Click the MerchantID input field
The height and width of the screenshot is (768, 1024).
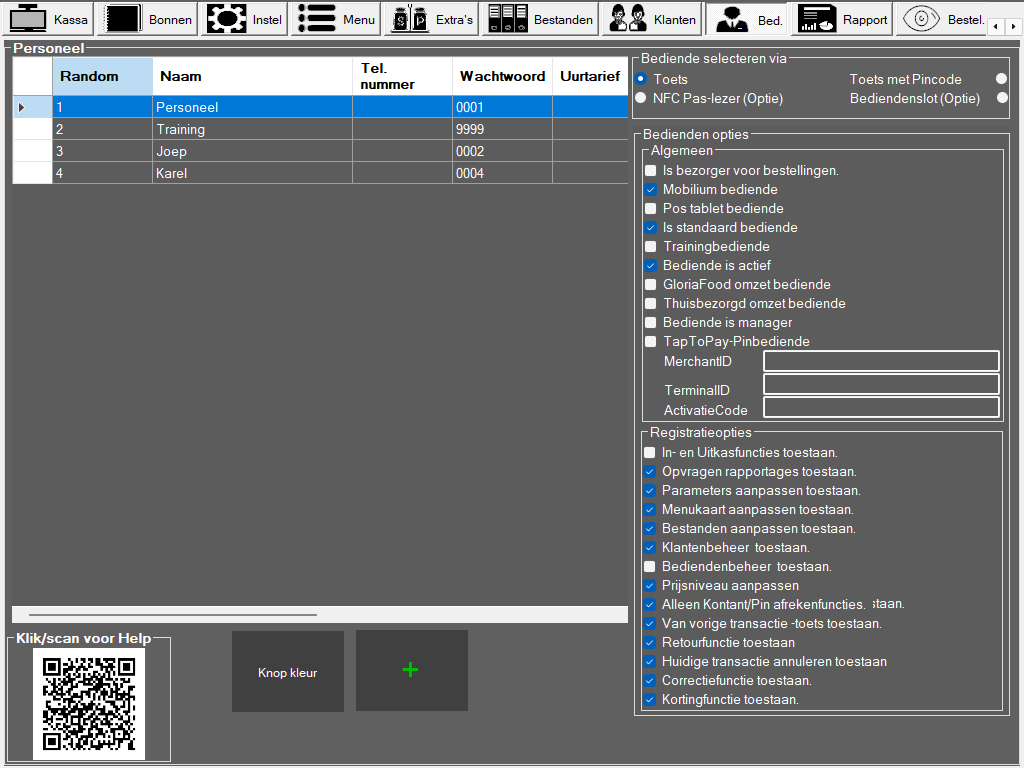pos(881,361)
